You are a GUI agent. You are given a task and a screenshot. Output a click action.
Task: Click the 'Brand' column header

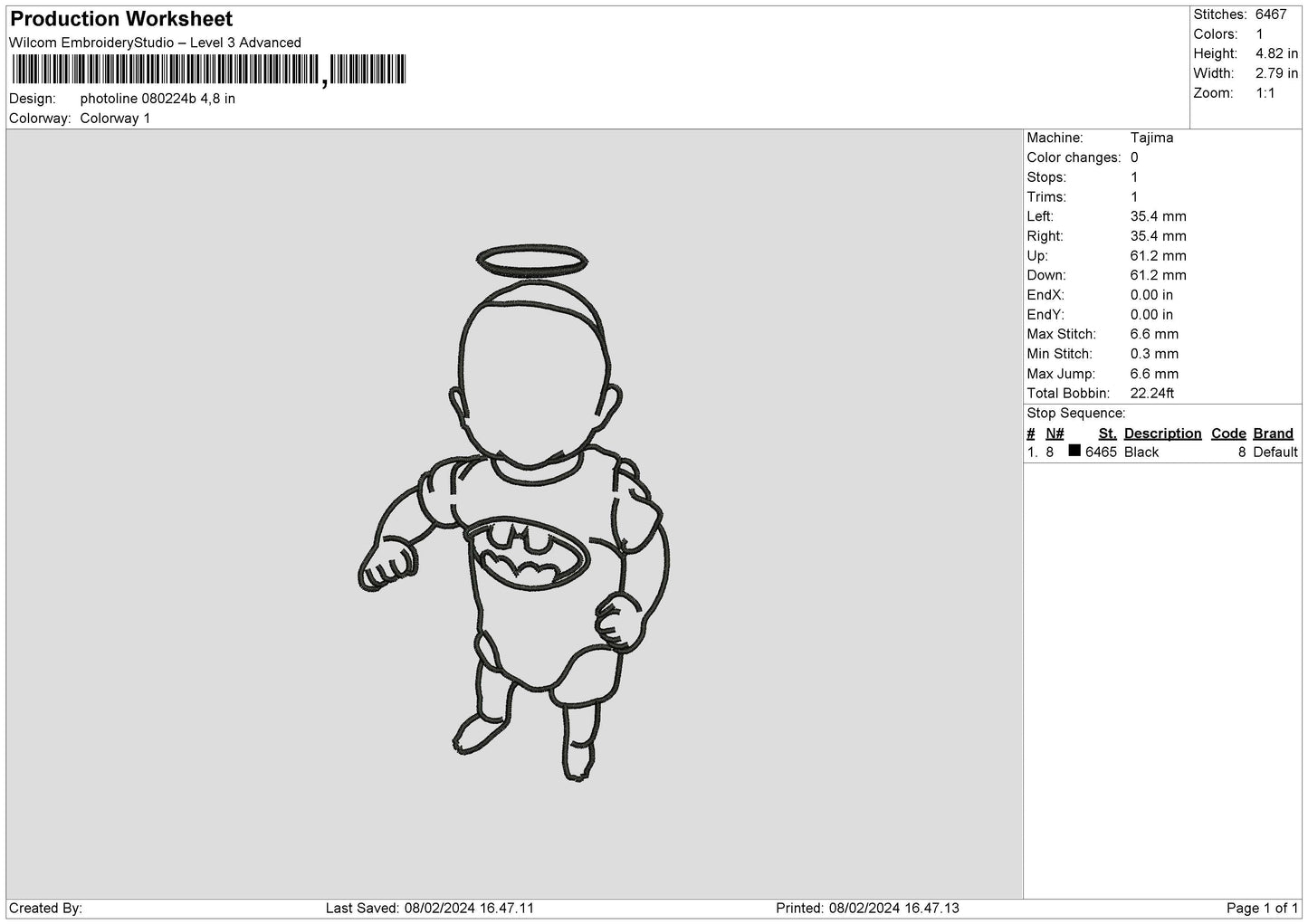1273,433
